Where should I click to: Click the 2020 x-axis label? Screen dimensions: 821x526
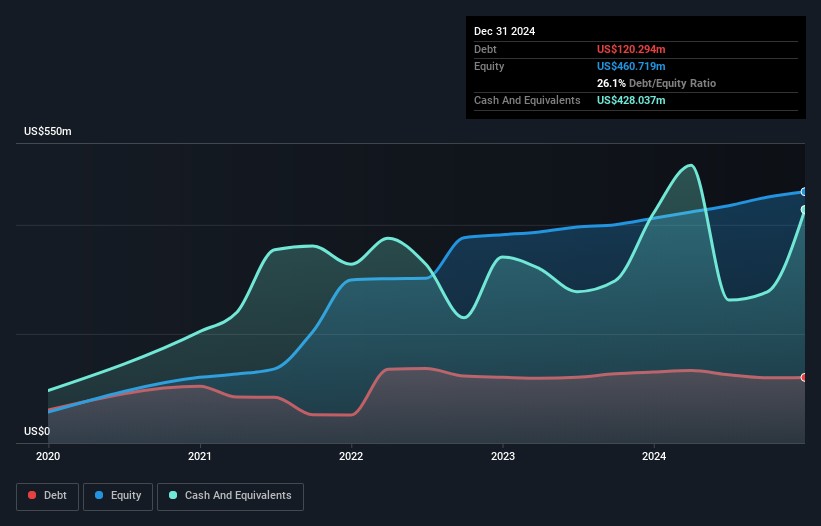coord(48,456)
